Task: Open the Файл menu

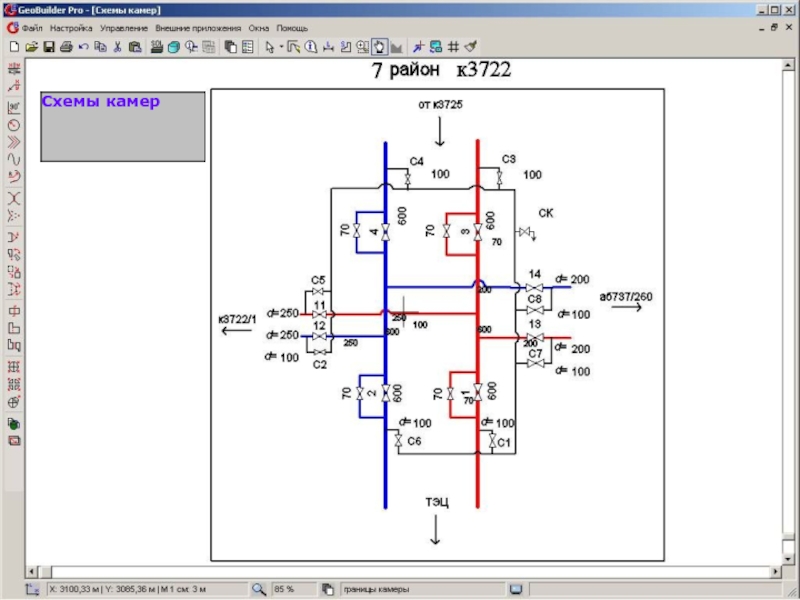Action: 32,28
